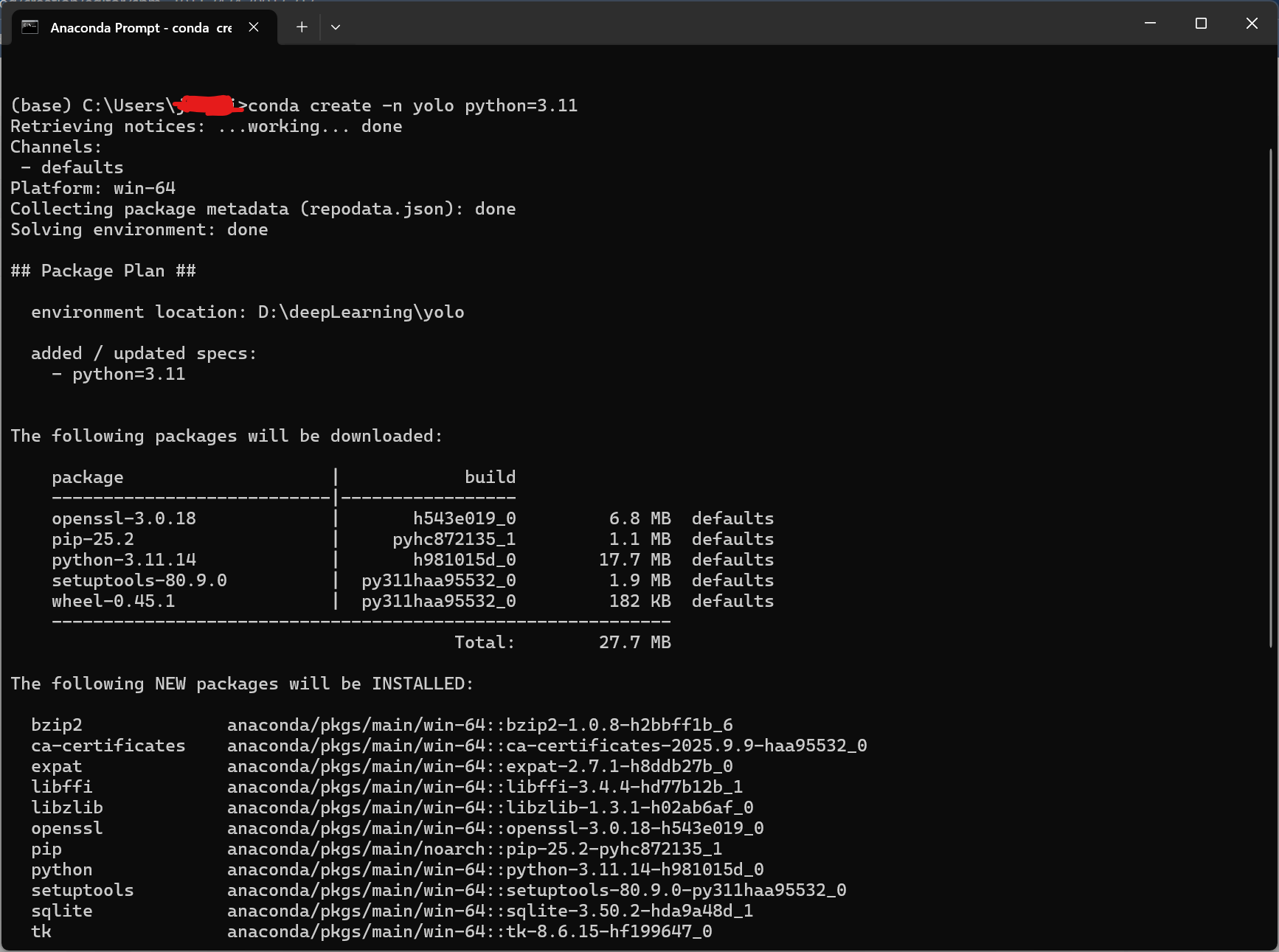Close the Anaconda Prompt window
The height and width of the screenshot is (952, 1279).
pos(1252,24)
